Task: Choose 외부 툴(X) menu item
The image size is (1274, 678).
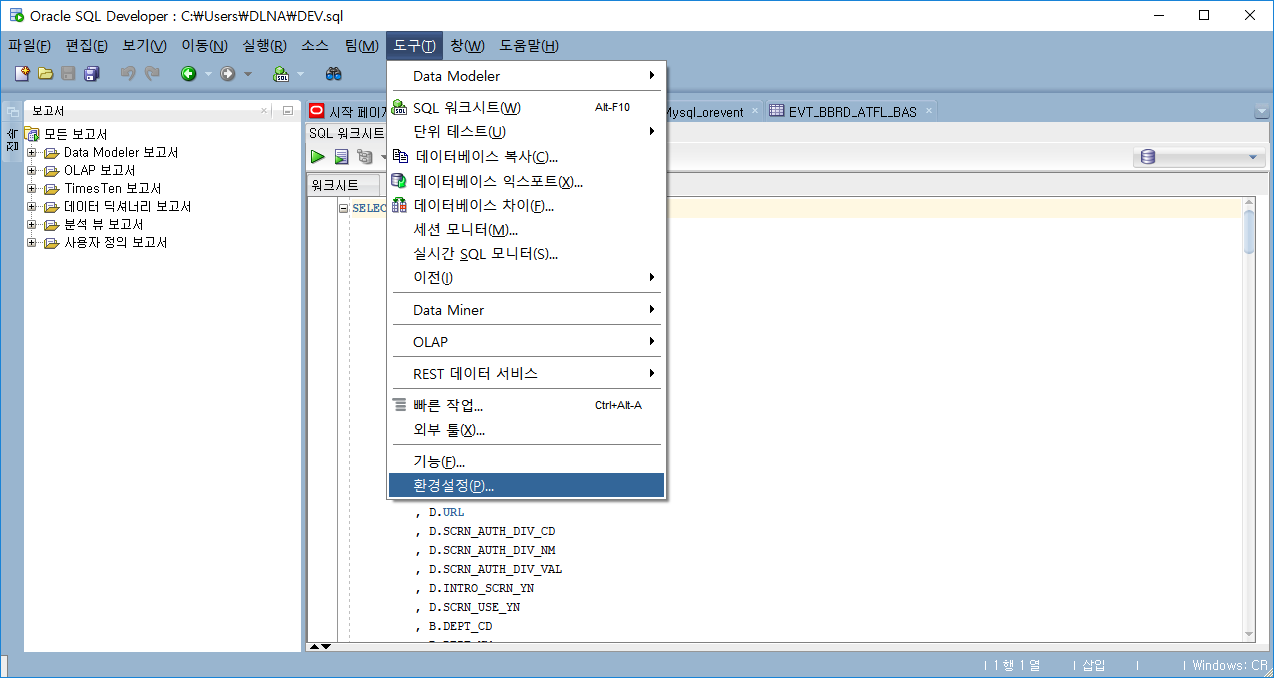Action: point(526,430)
